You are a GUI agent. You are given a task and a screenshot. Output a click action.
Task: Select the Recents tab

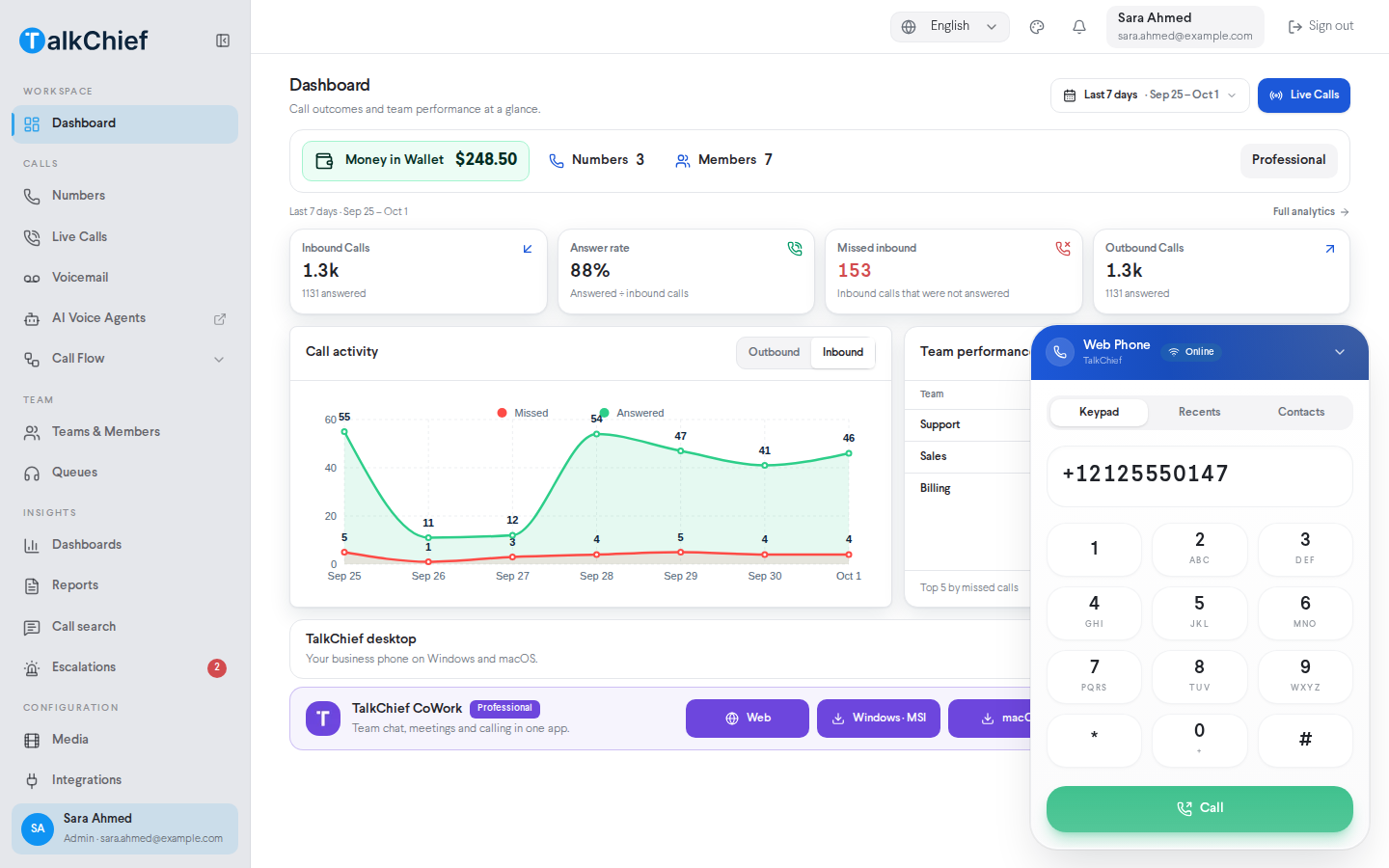1199,413
